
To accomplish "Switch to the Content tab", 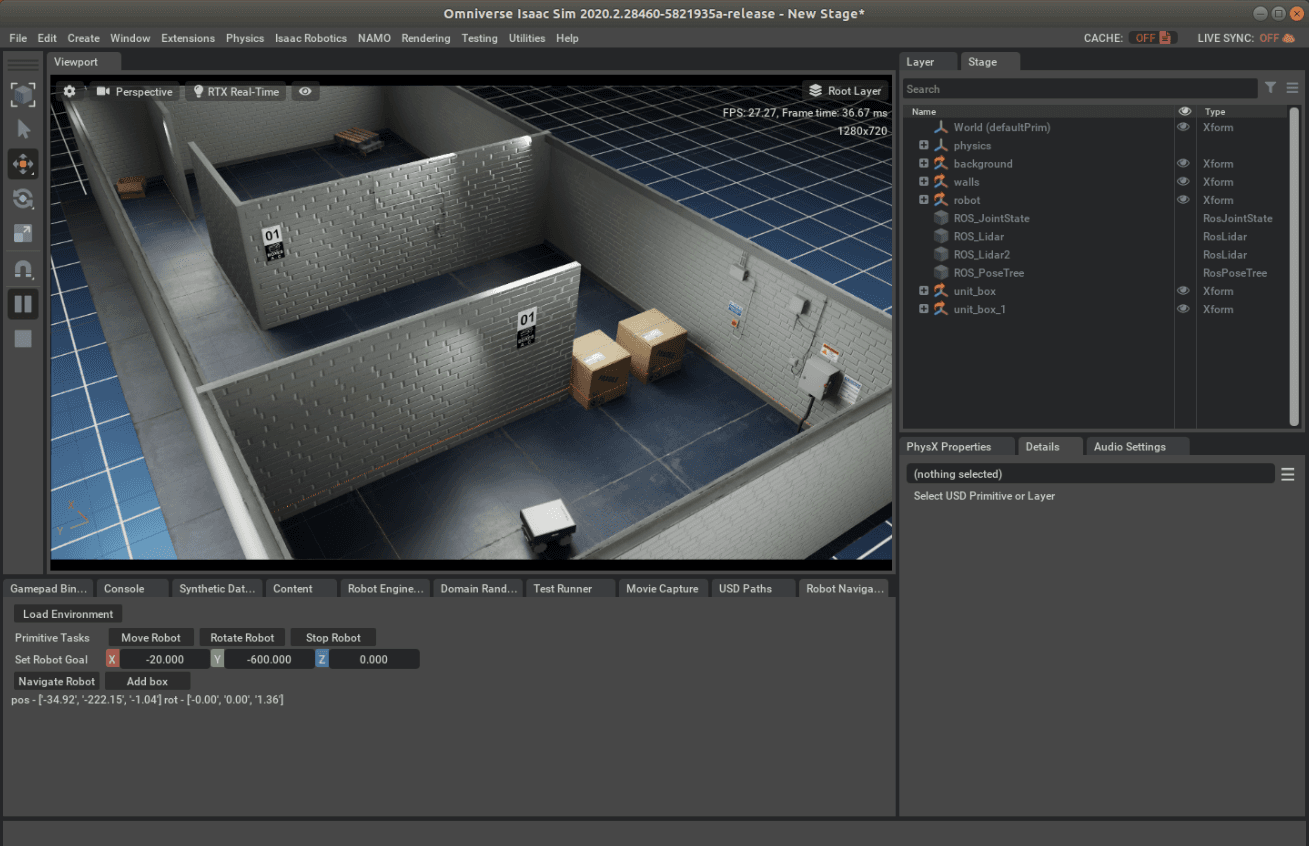I will pyautogui.click(x=301, y=589).
